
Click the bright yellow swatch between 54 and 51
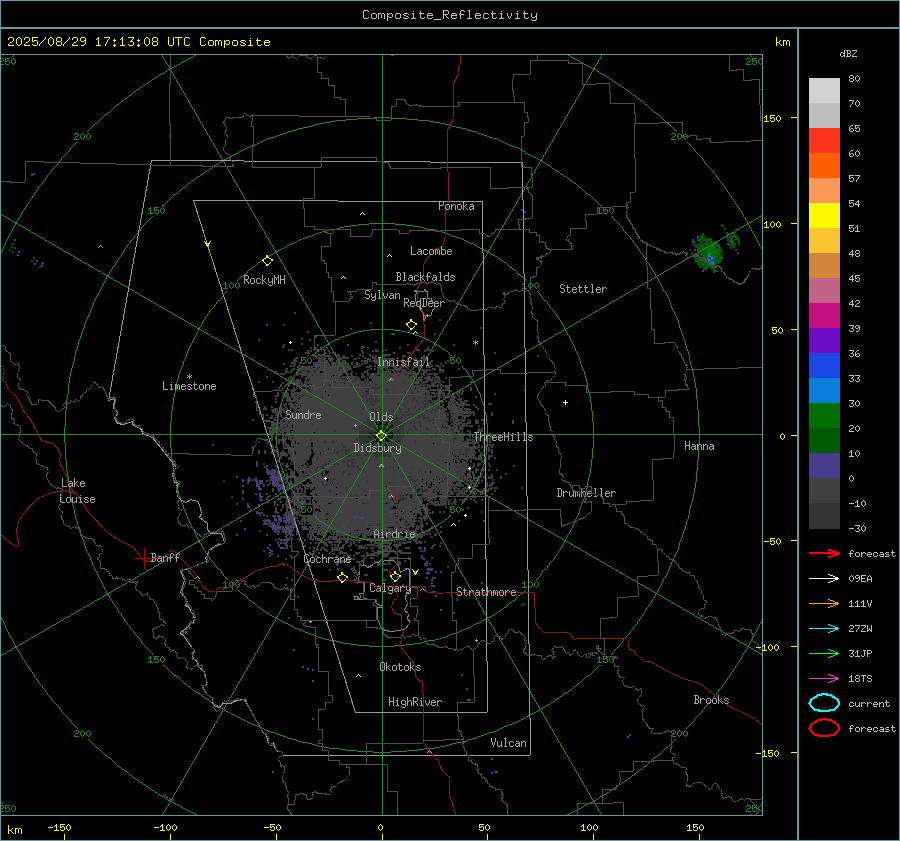pyautogui.click(x=824, y=216)
